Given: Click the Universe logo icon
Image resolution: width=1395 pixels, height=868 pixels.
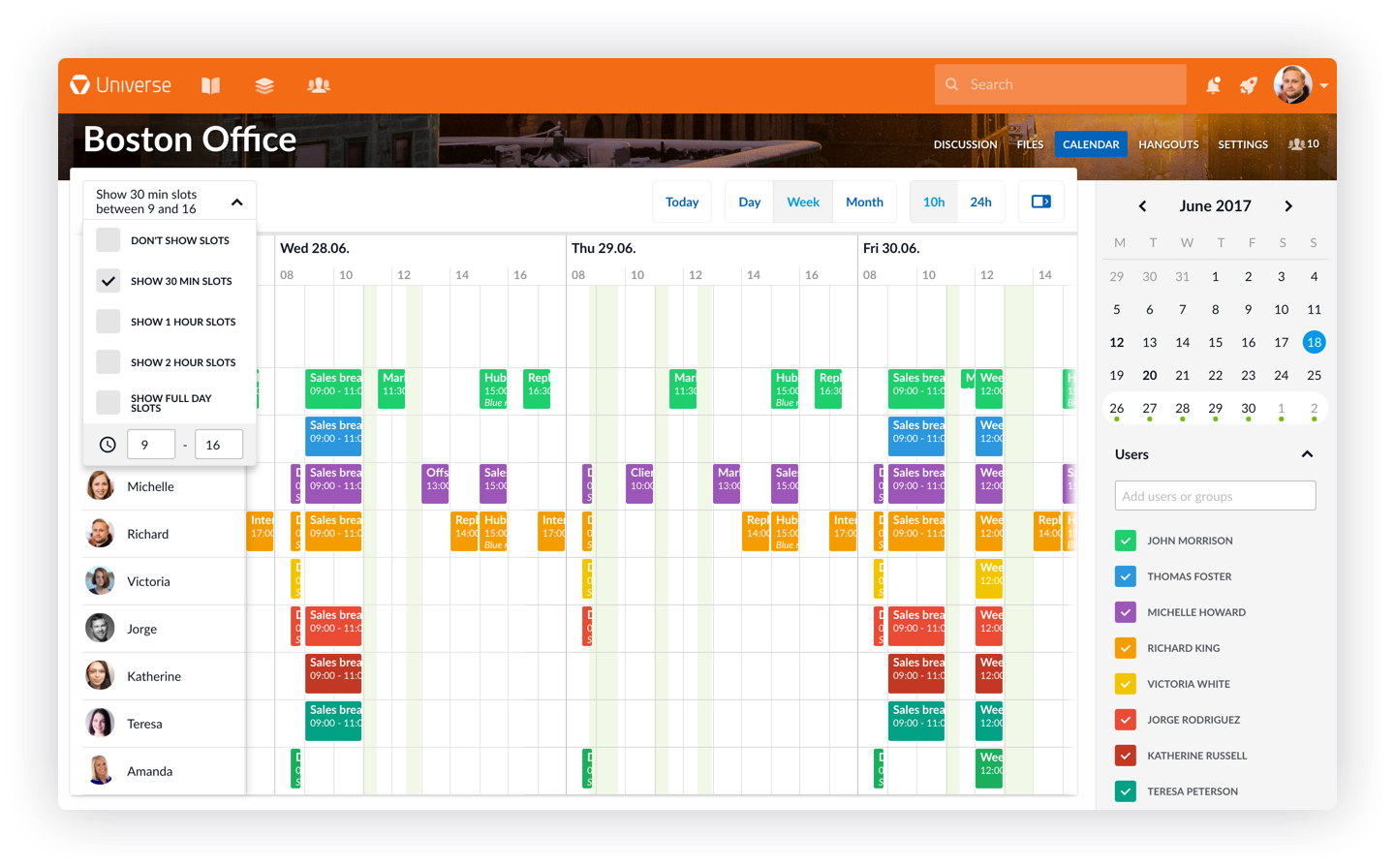Looking at the screenshot, I should pyautogui.click(x=80, y=85).
